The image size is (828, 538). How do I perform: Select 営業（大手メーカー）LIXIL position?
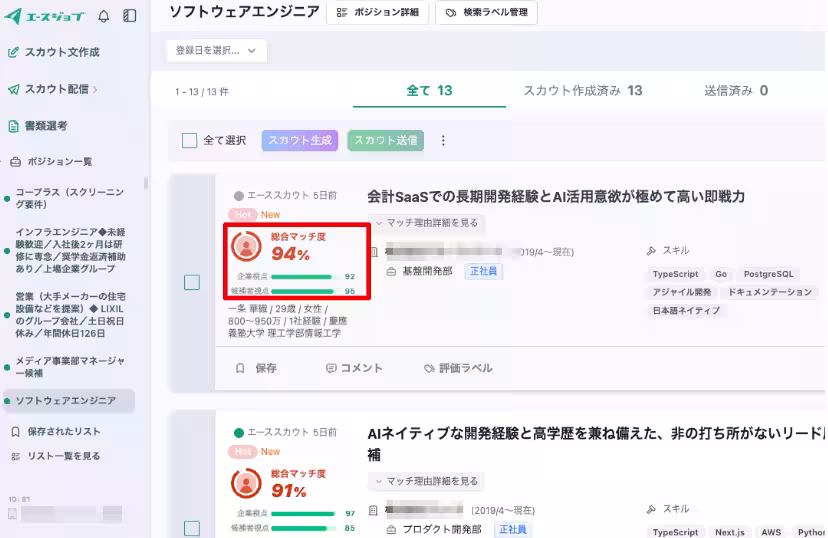click(69, 315)
